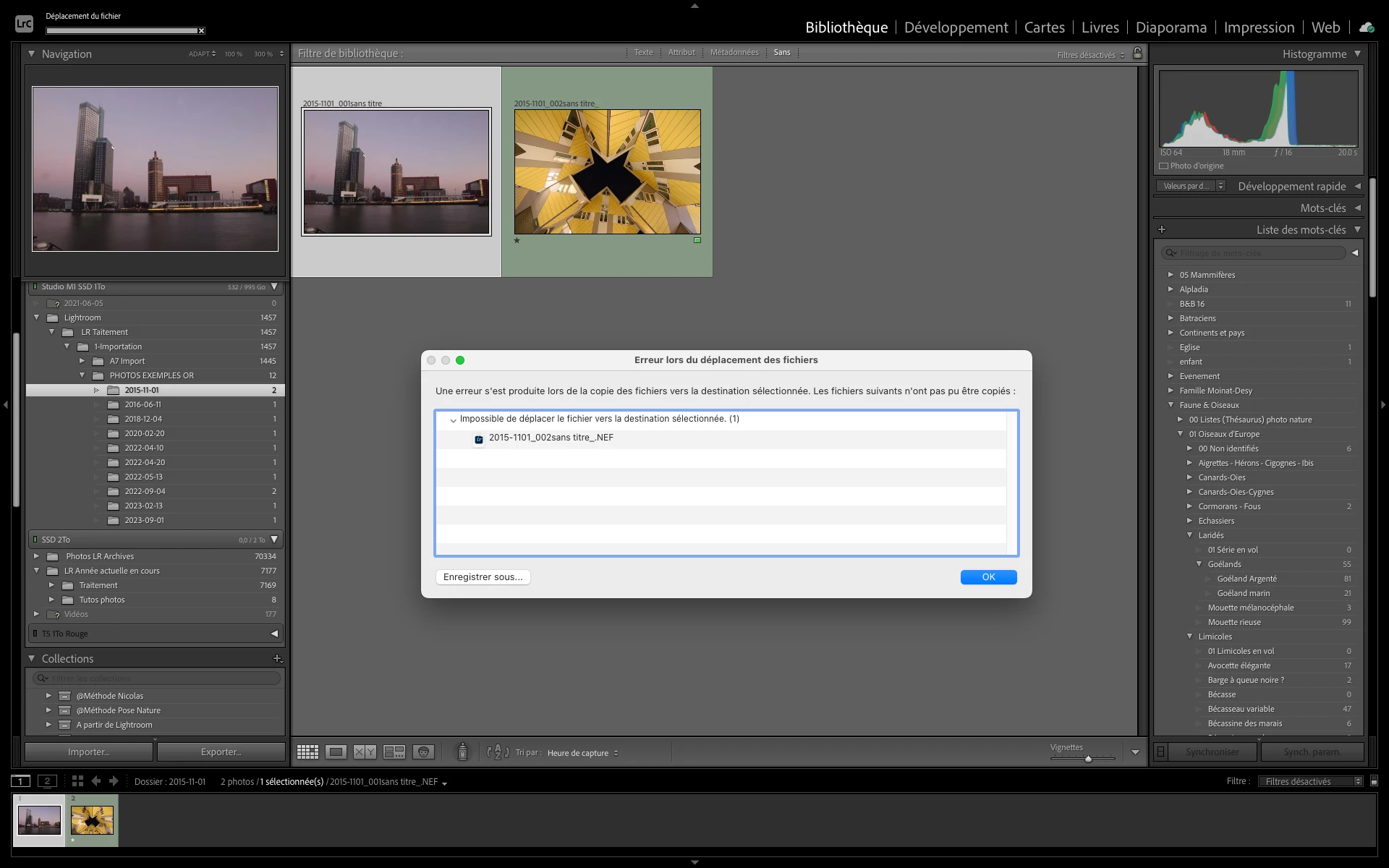Click OK in the error dialog
This screenshot has height=868, width=1389.
tap(988, 577)
